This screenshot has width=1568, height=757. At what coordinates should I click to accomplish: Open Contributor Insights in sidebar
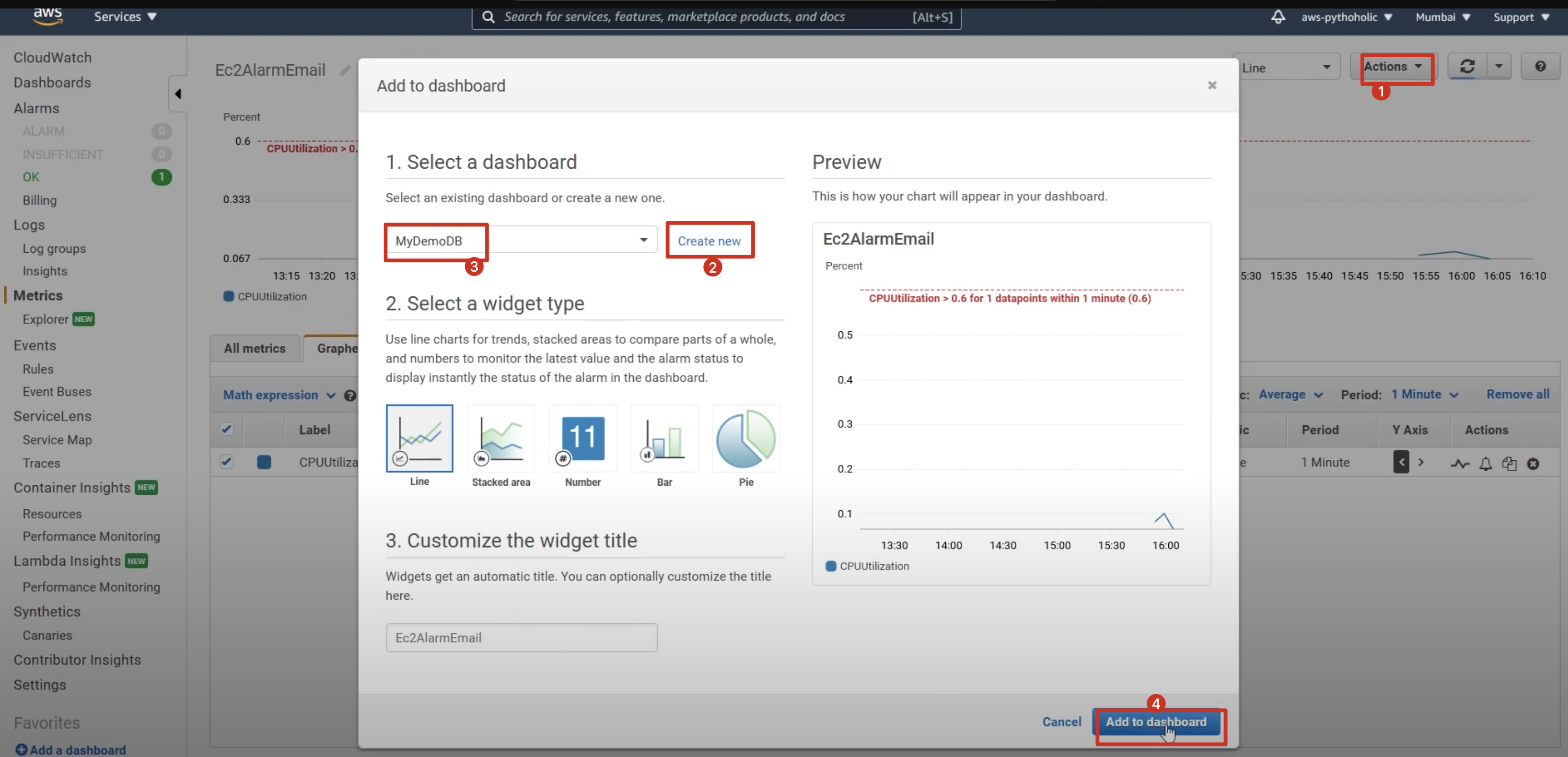tap(78, 660)
